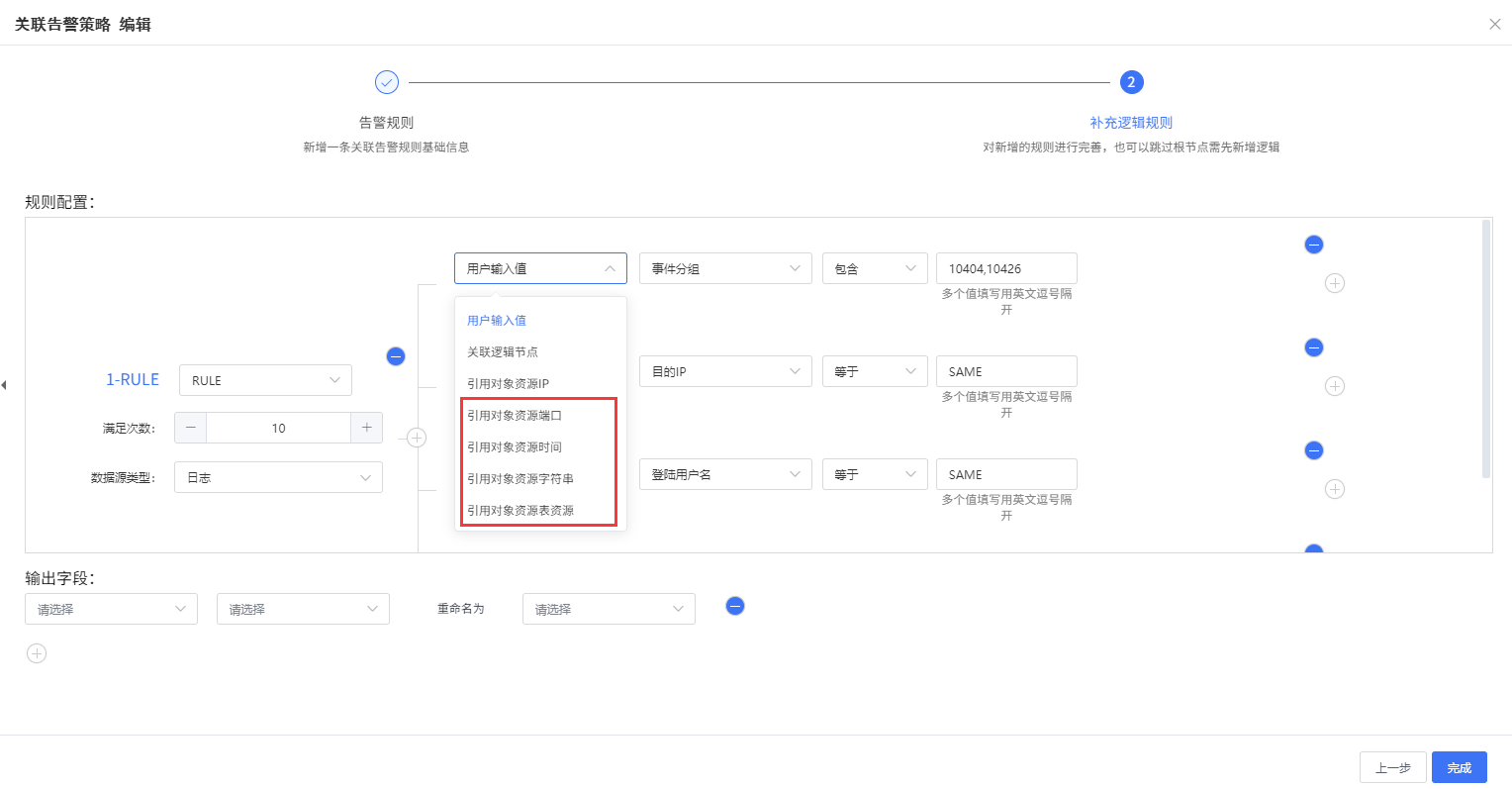Open the 数据源类型 日志 dropdown
The height and width of the screenshot is (789, 1512).
(x=278, y=477)
